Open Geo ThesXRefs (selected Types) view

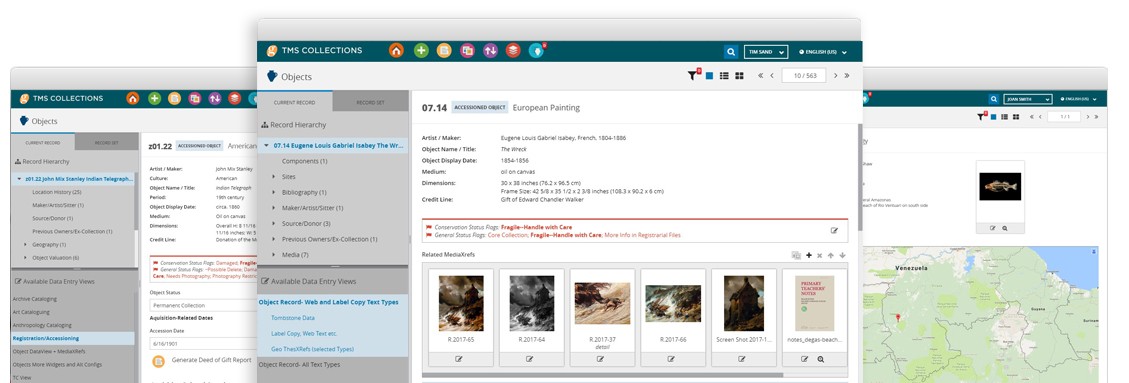tap(312, 349)
